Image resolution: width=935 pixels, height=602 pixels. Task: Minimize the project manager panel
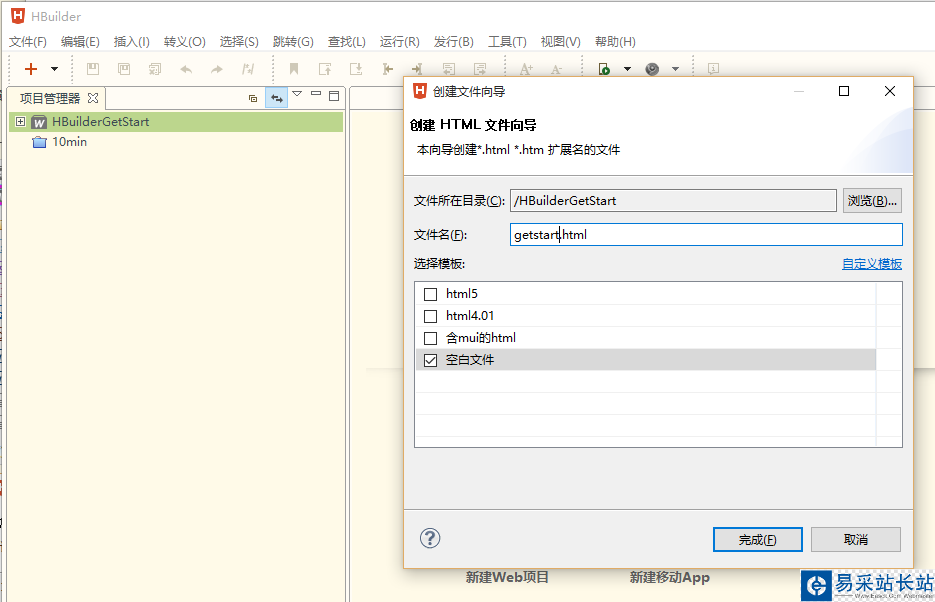point(316,94)
